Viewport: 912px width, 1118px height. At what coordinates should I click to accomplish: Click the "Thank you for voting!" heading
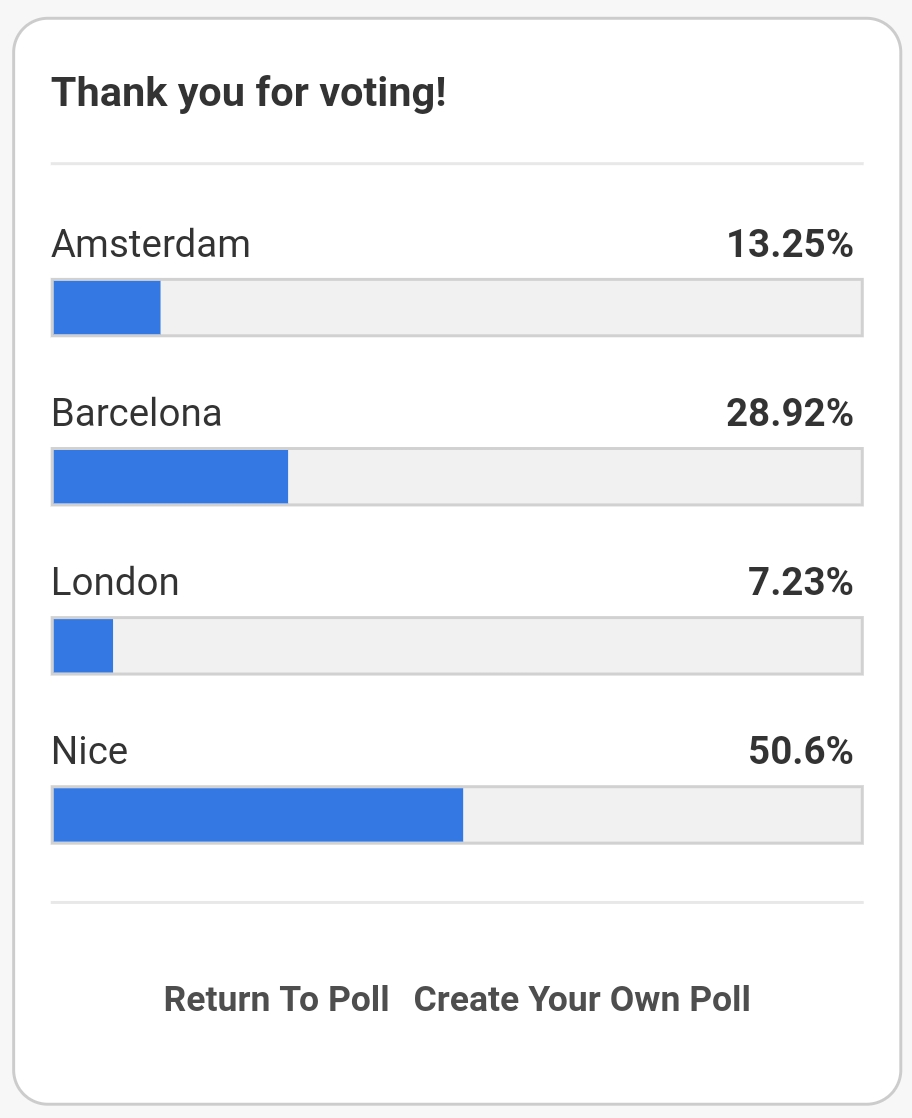click(x=249, y=94)
